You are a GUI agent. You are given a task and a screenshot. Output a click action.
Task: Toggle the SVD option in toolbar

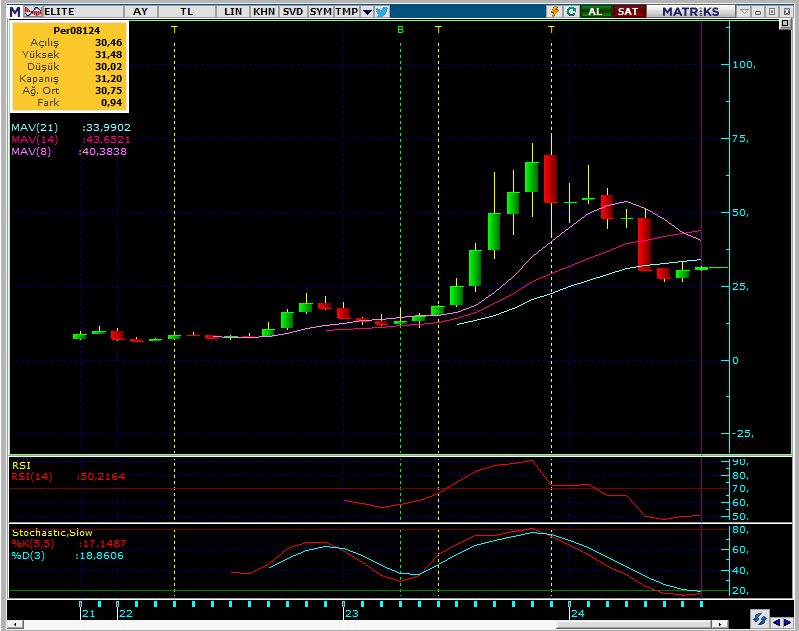click(292, 11)
